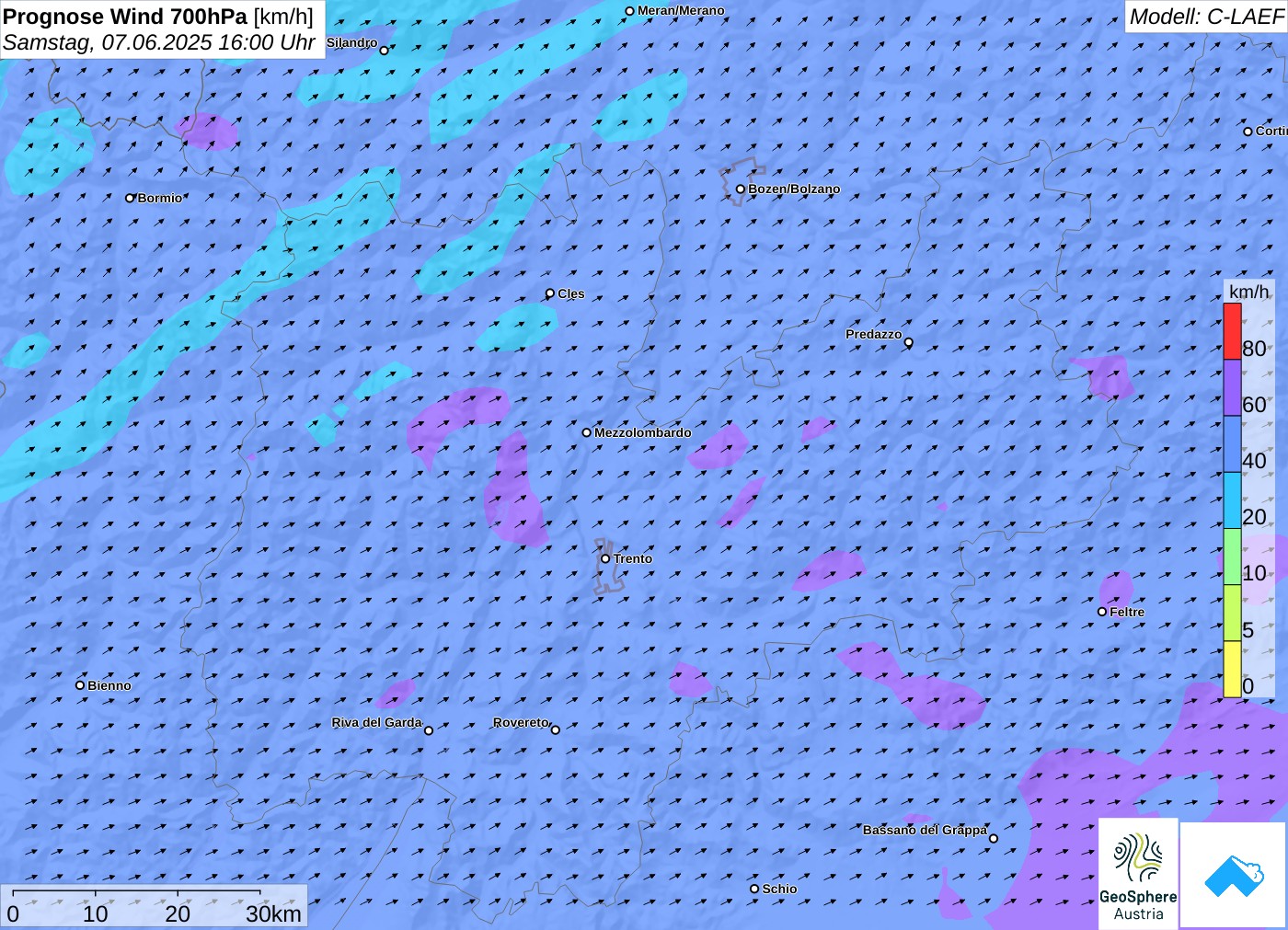The height and width of the screenshot is (930, 1288).
Task: Click the Bormio city marker
Action: click(x=131, y=198)
